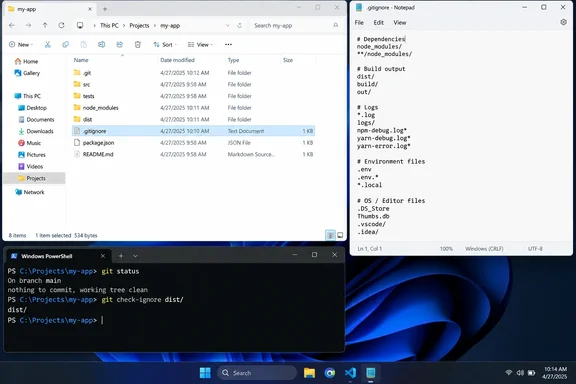Expand the address bar history dropdown

(228, 25)
